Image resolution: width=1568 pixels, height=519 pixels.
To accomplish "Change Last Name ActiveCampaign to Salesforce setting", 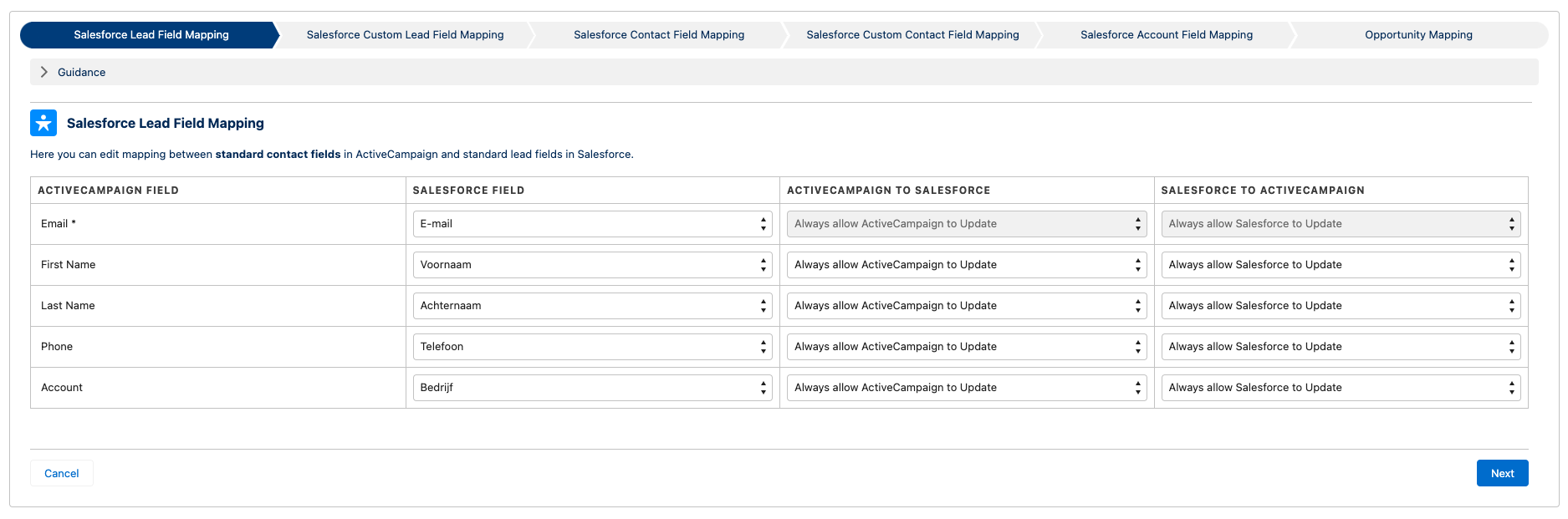I will pos(967,306).
